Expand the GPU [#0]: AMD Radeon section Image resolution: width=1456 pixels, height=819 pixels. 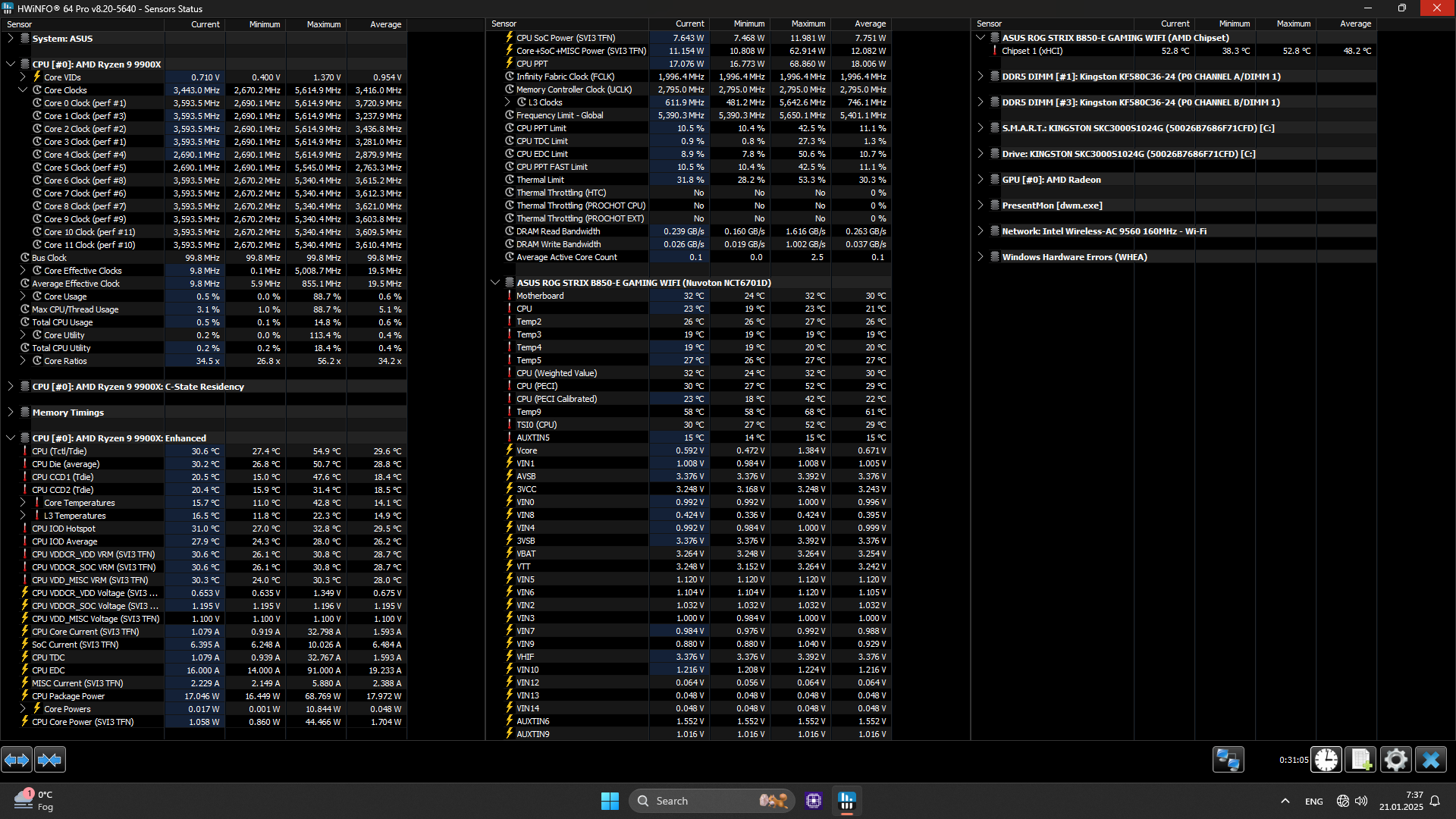981,179
